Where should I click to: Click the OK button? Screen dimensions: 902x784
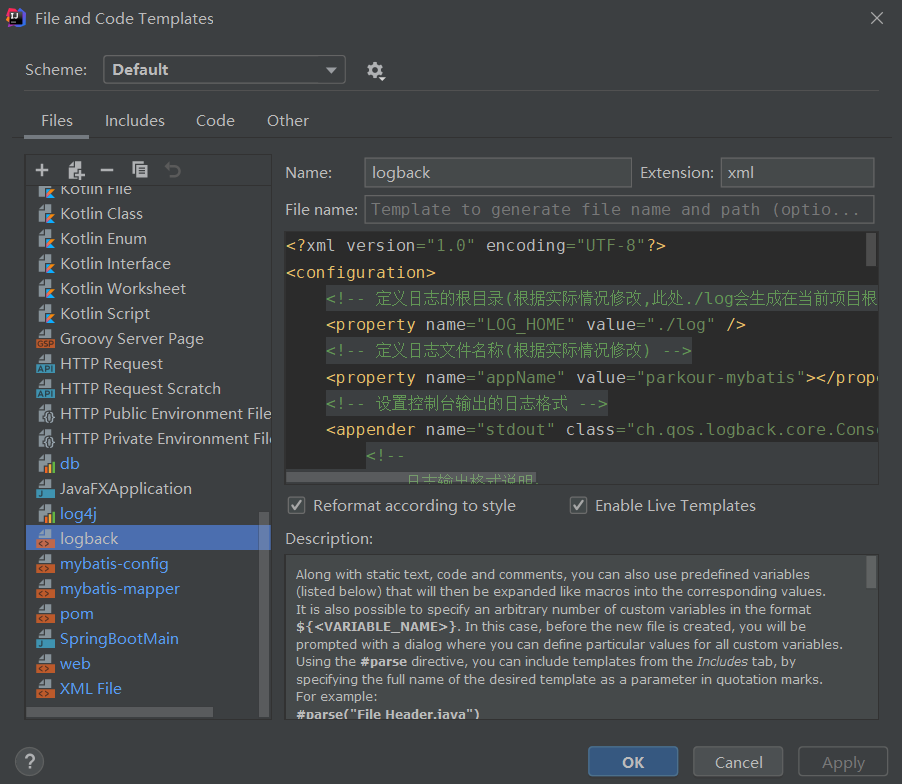click(633, 762)
